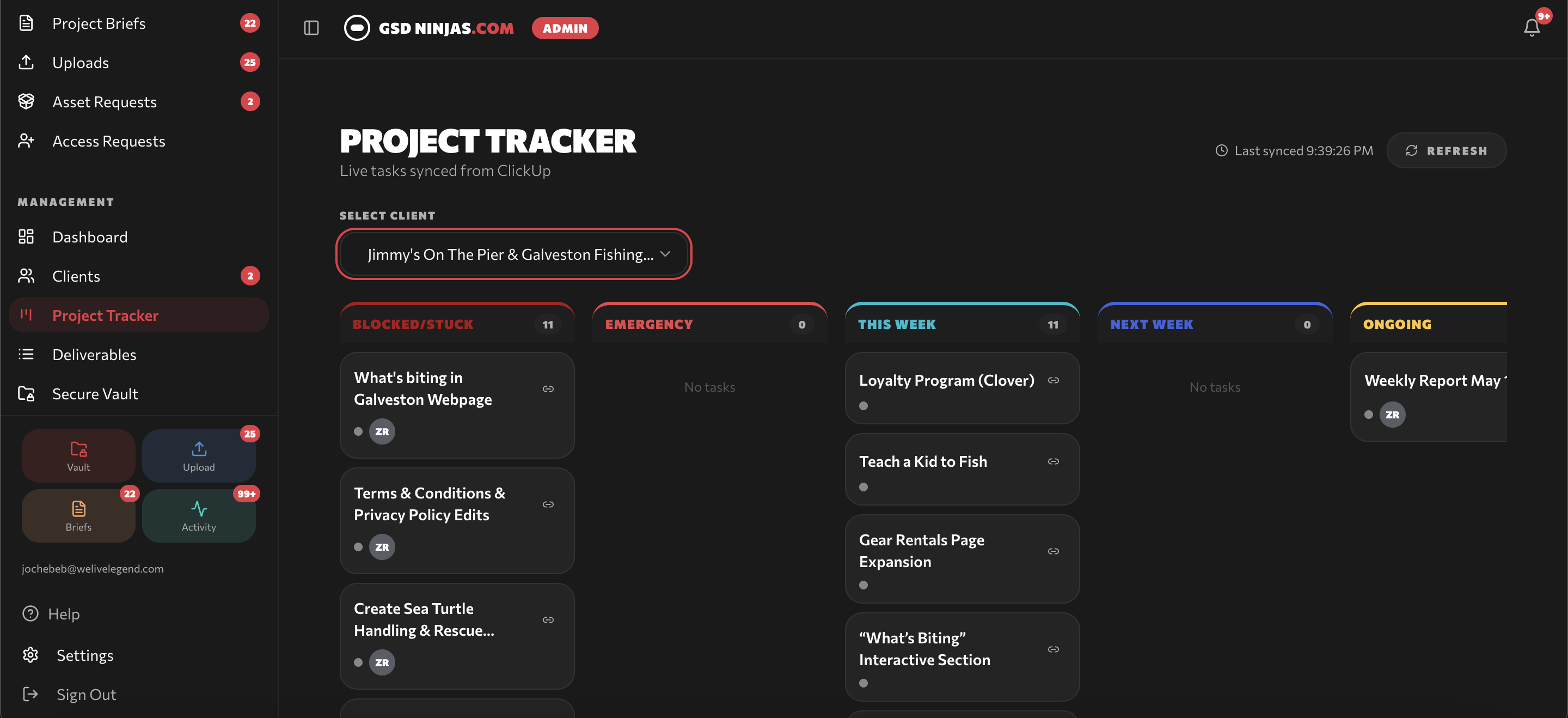This screenshot has height=718, width=1568.
Task: Click the Dashboard grid icon
Action: coord(26,236)
